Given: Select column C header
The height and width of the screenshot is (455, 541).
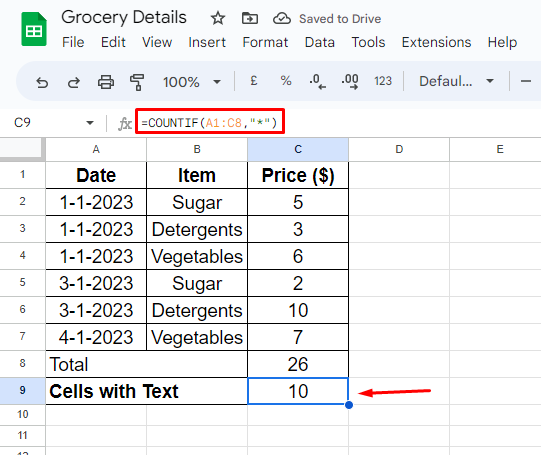Looking at the screenshot, I should pyautogui.click(x=298, y=149).
